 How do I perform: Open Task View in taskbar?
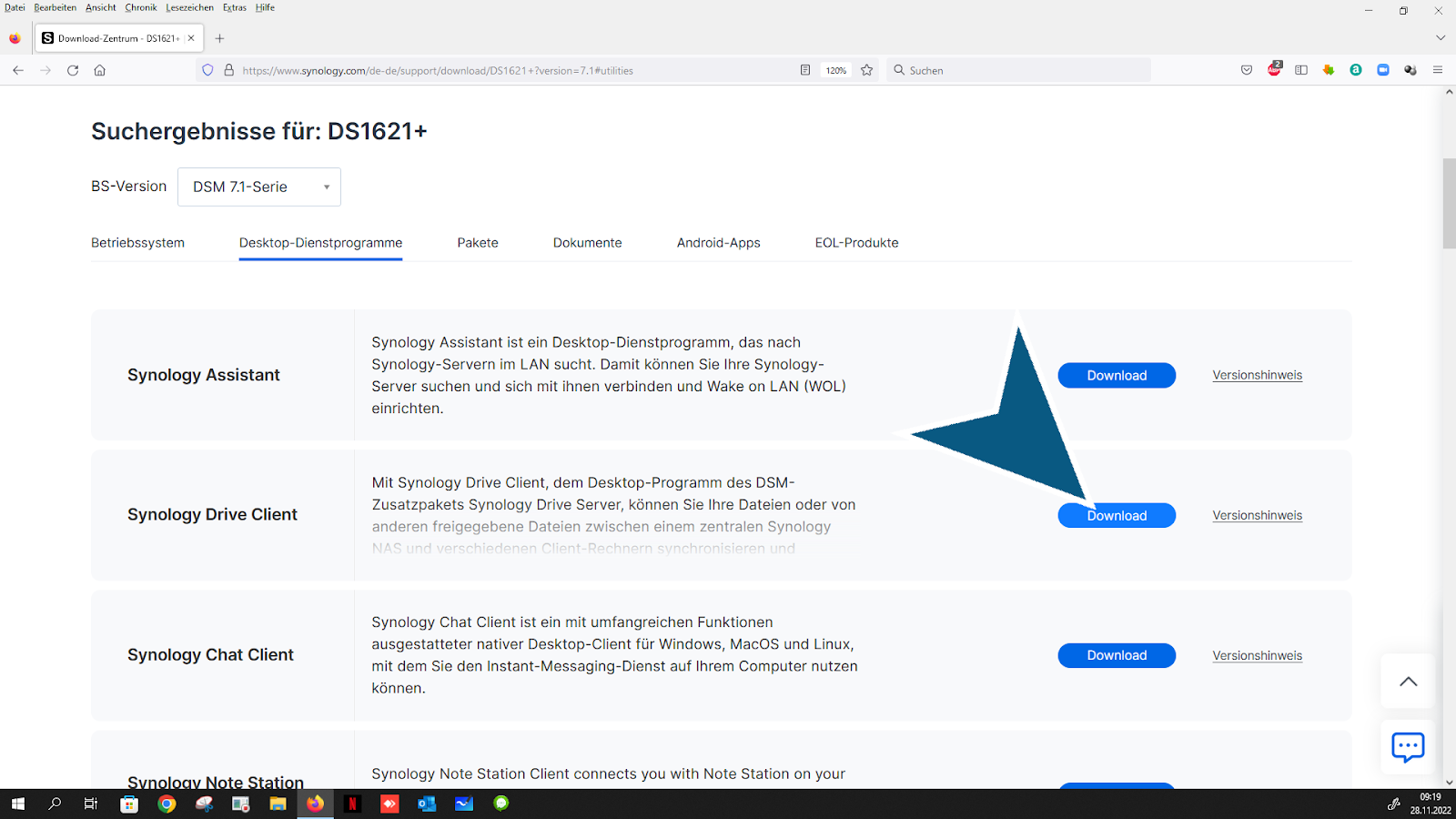click(x=91, y=804)
